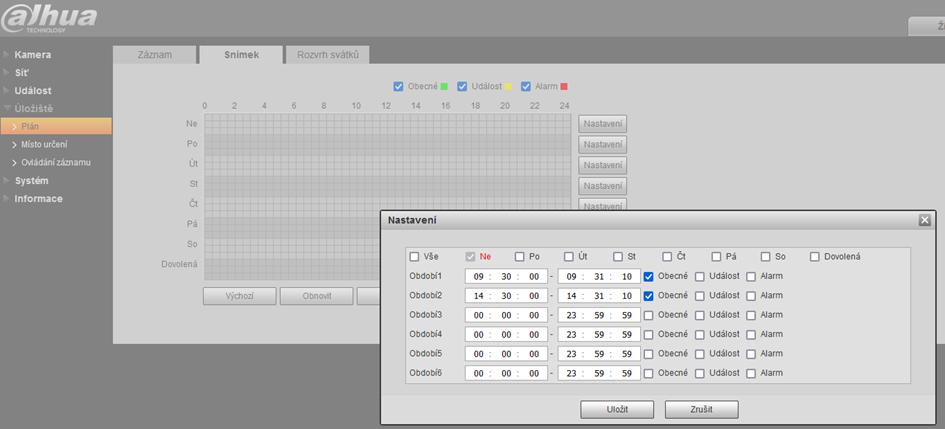This screenshot has height=429, width=945.
Task: Check the Po day checkbox
Action: 520,257
